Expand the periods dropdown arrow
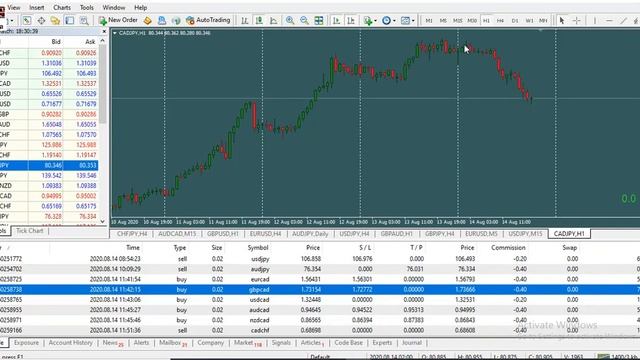Viewport: 640px width, 360px height. (x=394, y=21)
